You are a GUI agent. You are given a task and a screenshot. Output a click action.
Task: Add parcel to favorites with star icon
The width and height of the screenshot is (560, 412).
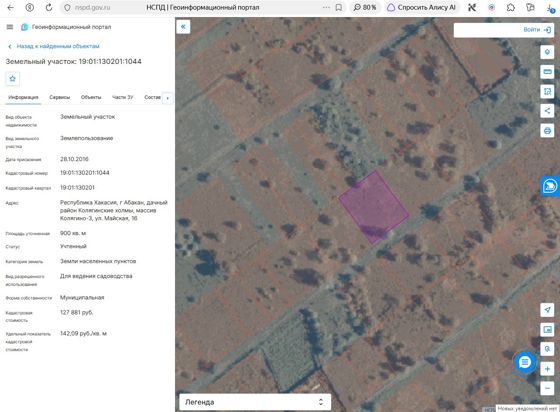pos(12,79)
